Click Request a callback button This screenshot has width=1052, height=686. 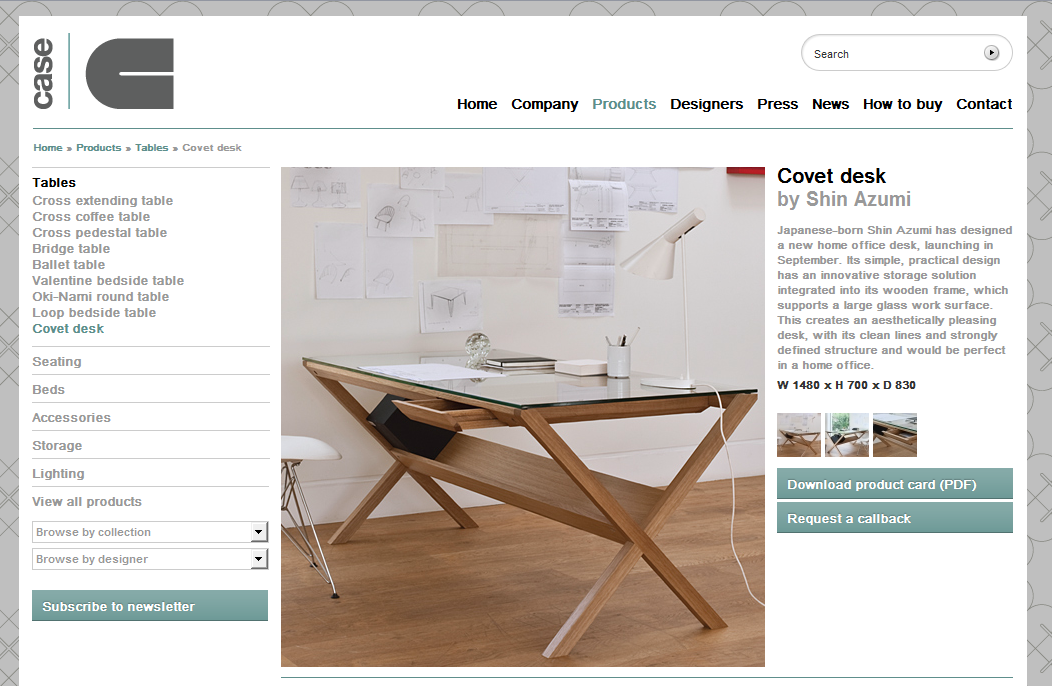(x=894, y=518)
